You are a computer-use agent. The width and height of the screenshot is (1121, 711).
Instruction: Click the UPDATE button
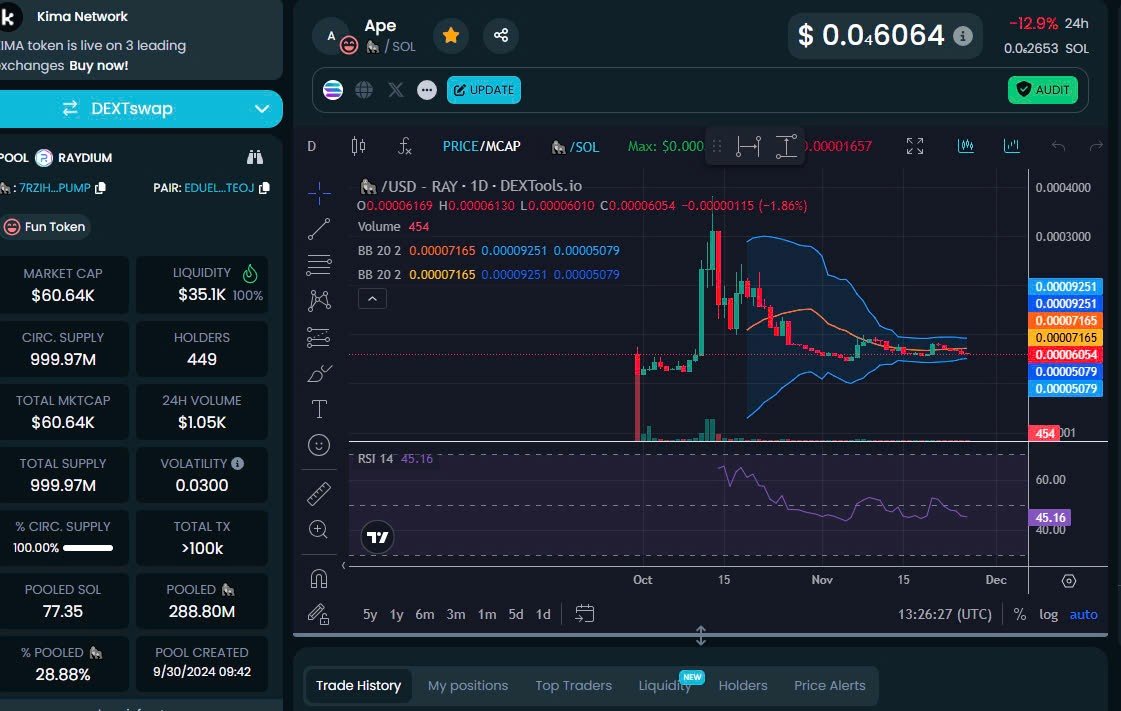click(484, 90)
